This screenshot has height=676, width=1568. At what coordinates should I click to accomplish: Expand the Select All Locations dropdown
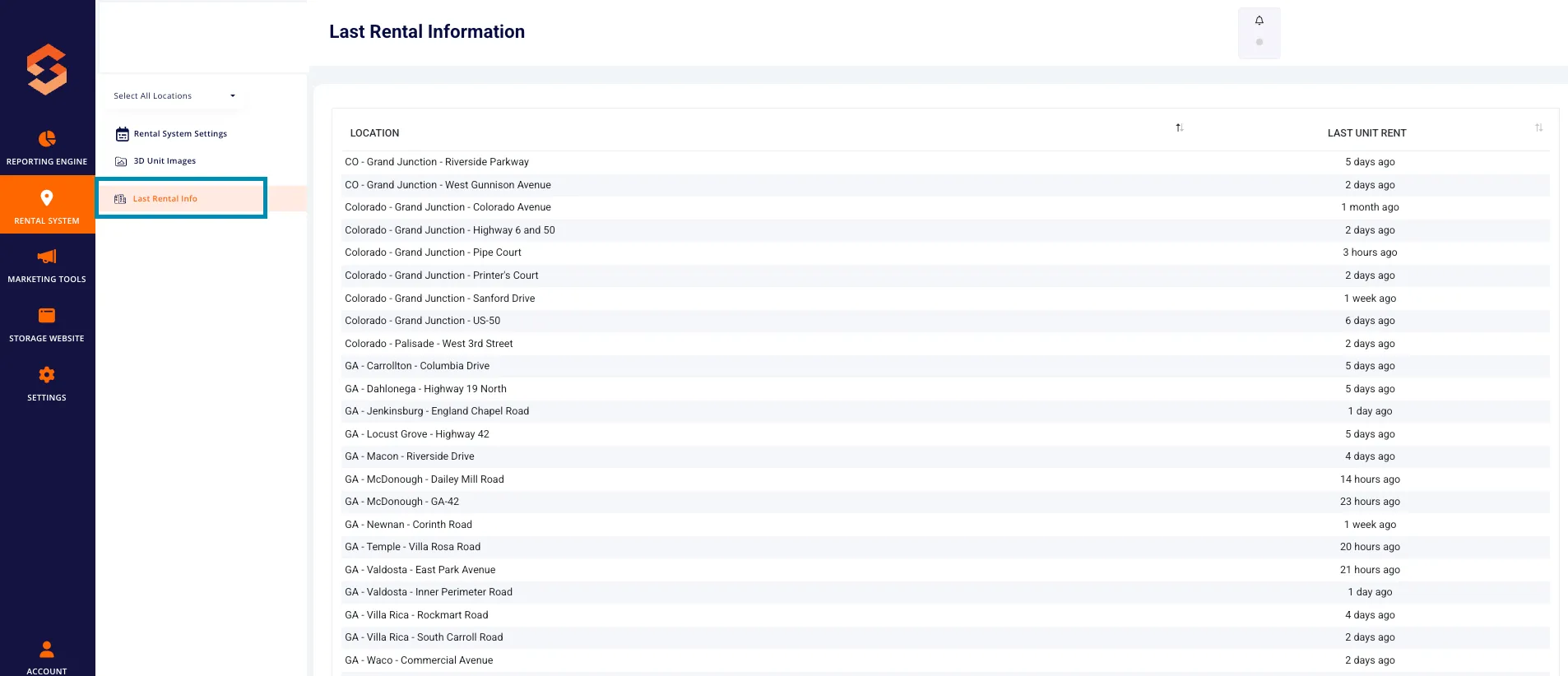click(x=175, y=96)
